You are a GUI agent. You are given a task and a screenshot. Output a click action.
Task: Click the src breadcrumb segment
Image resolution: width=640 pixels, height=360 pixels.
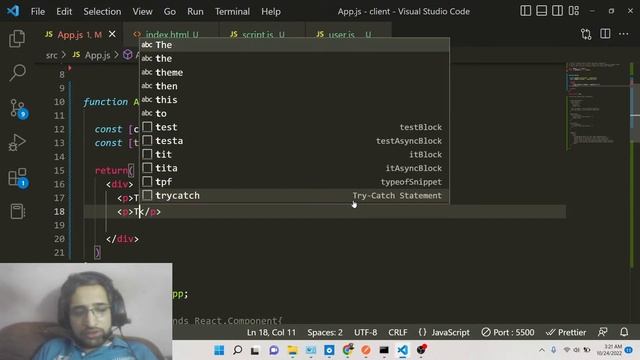tap(51, 55)
